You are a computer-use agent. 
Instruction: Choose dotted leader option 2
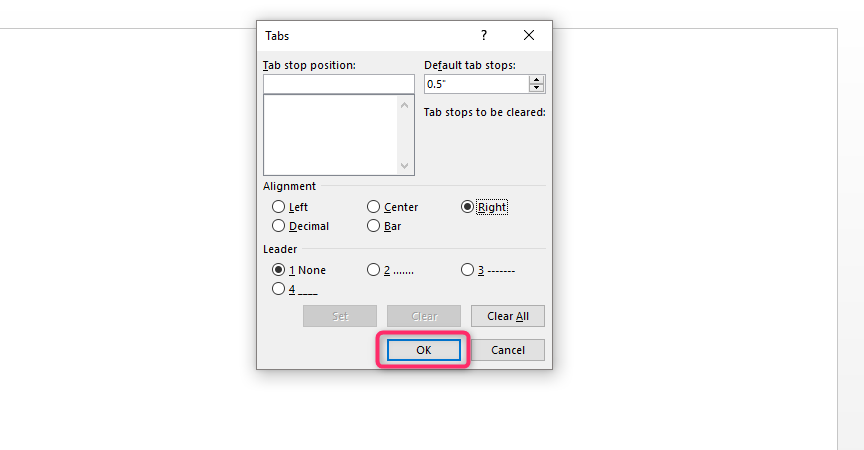[373, 270]
